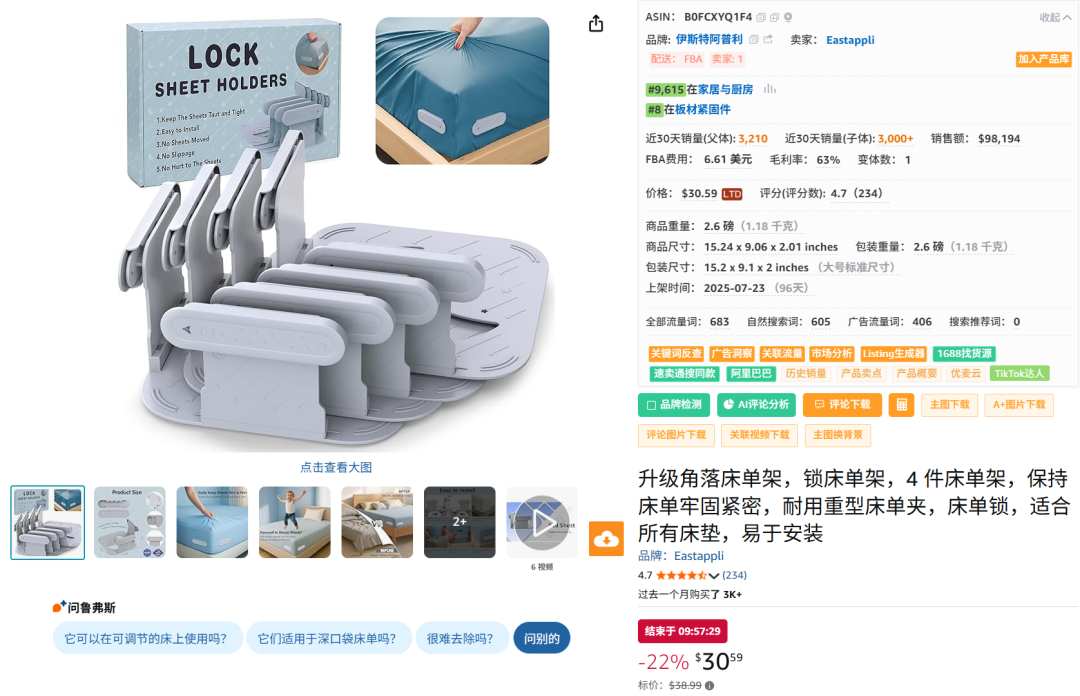This screenshot has height=696, width=1080.
Task: Click the 品牌检测 brand check button
Action: click(x=674, y=405)
